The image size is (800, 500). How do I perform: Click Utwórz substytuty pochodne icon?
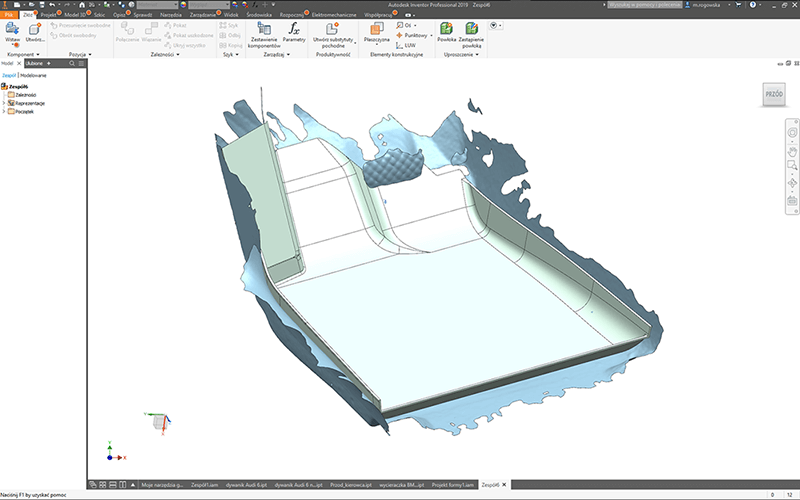pyautogui.click(x=333, y=30)
